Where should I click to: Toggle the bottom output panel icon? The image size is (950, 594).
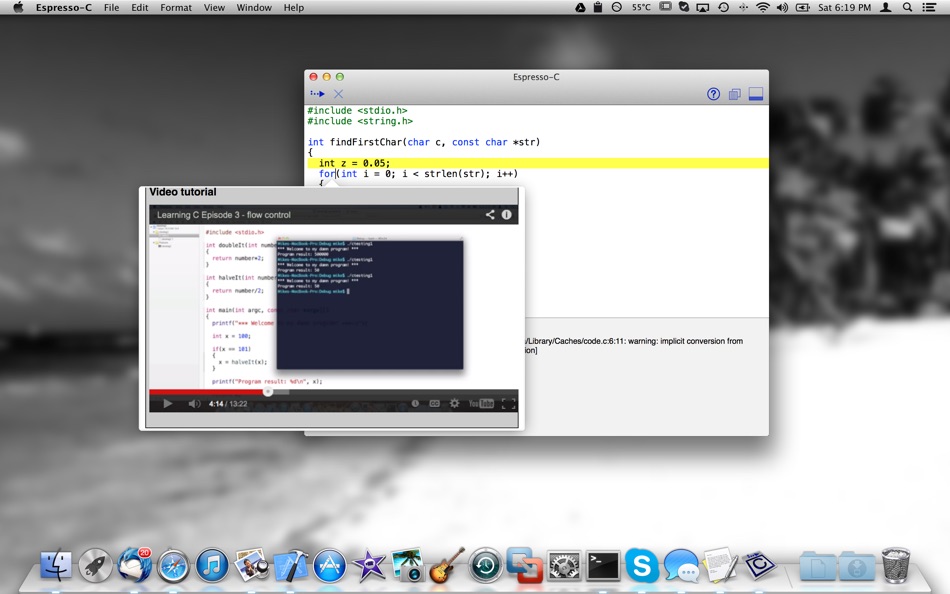(756, 94)
